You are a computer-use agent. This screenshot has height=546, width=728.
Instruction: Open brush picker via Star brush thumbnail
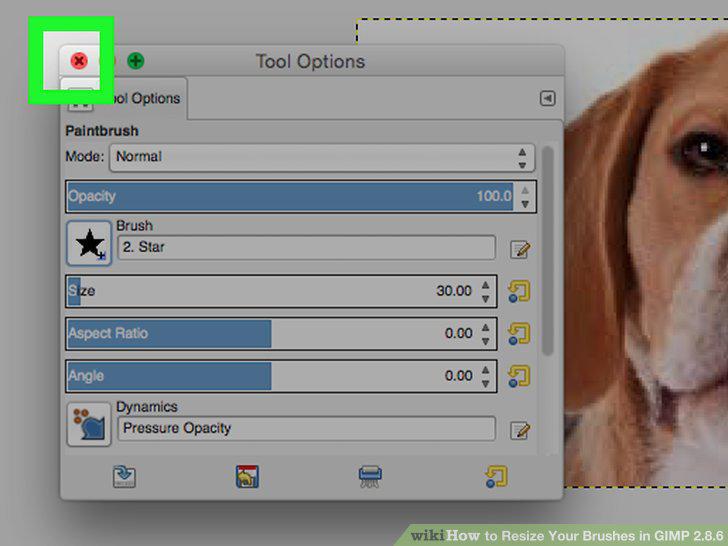pyautogui.click(x=89, y=243)
